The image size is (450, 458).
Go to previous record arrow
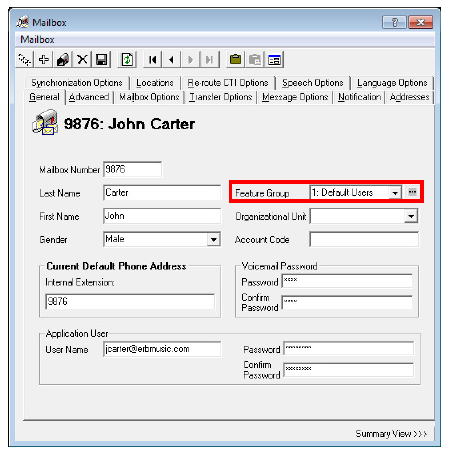[172, 60]
